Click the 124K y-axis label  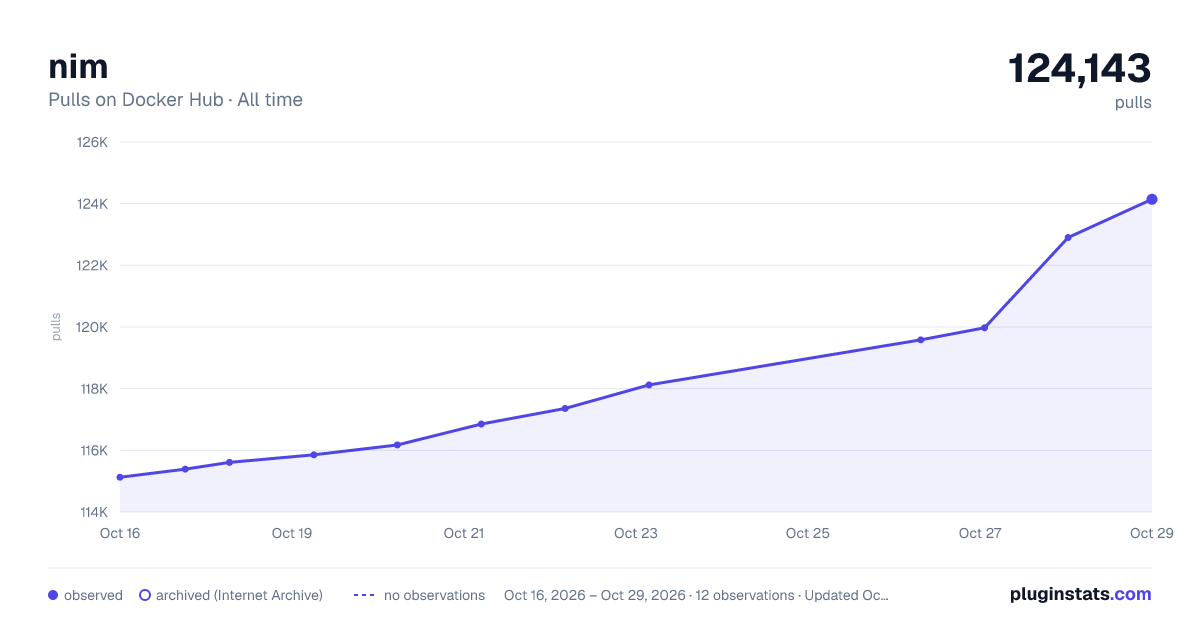(92, 204)
